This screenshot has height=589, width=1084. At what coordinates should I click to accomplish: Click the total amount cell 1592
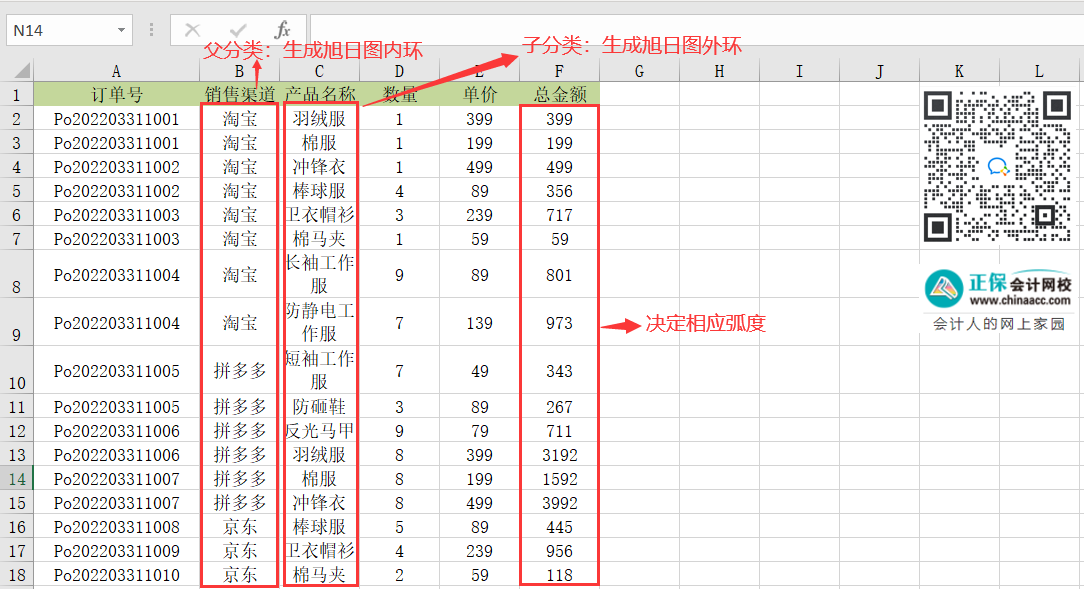coord(559,478)
